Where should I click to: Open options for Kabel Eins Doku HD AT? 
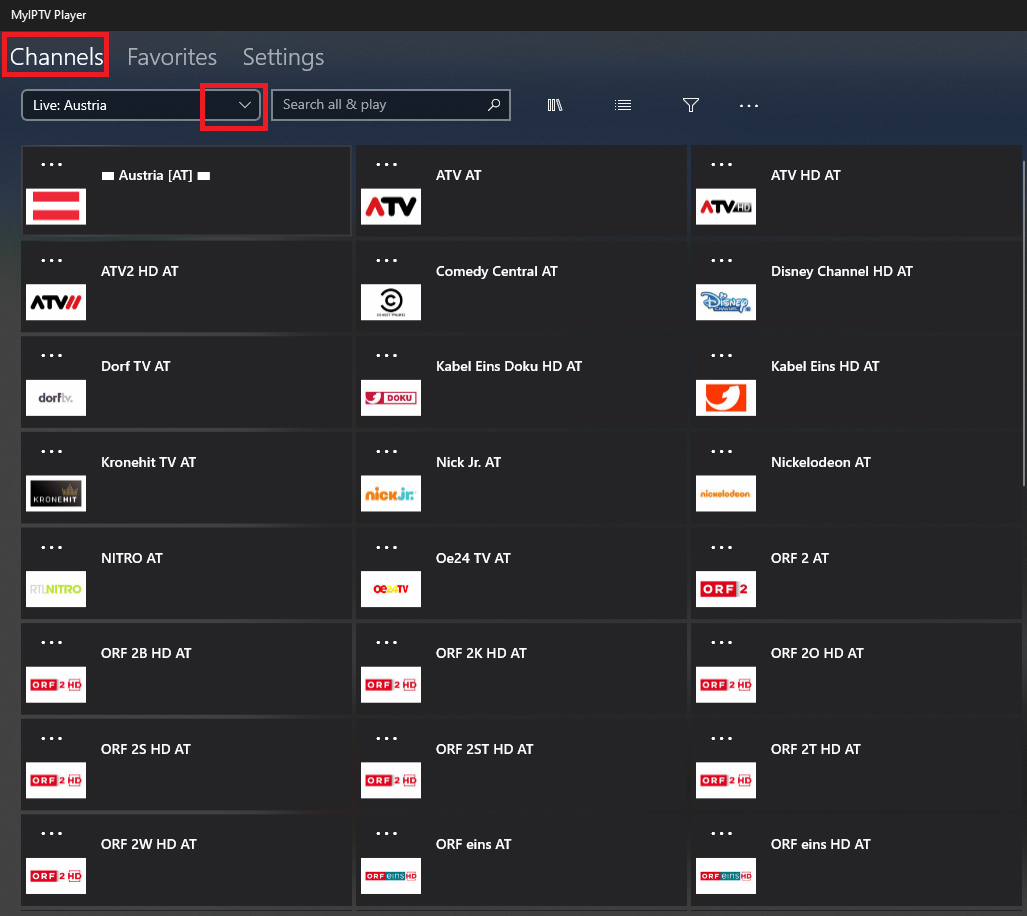pos(386,356)
